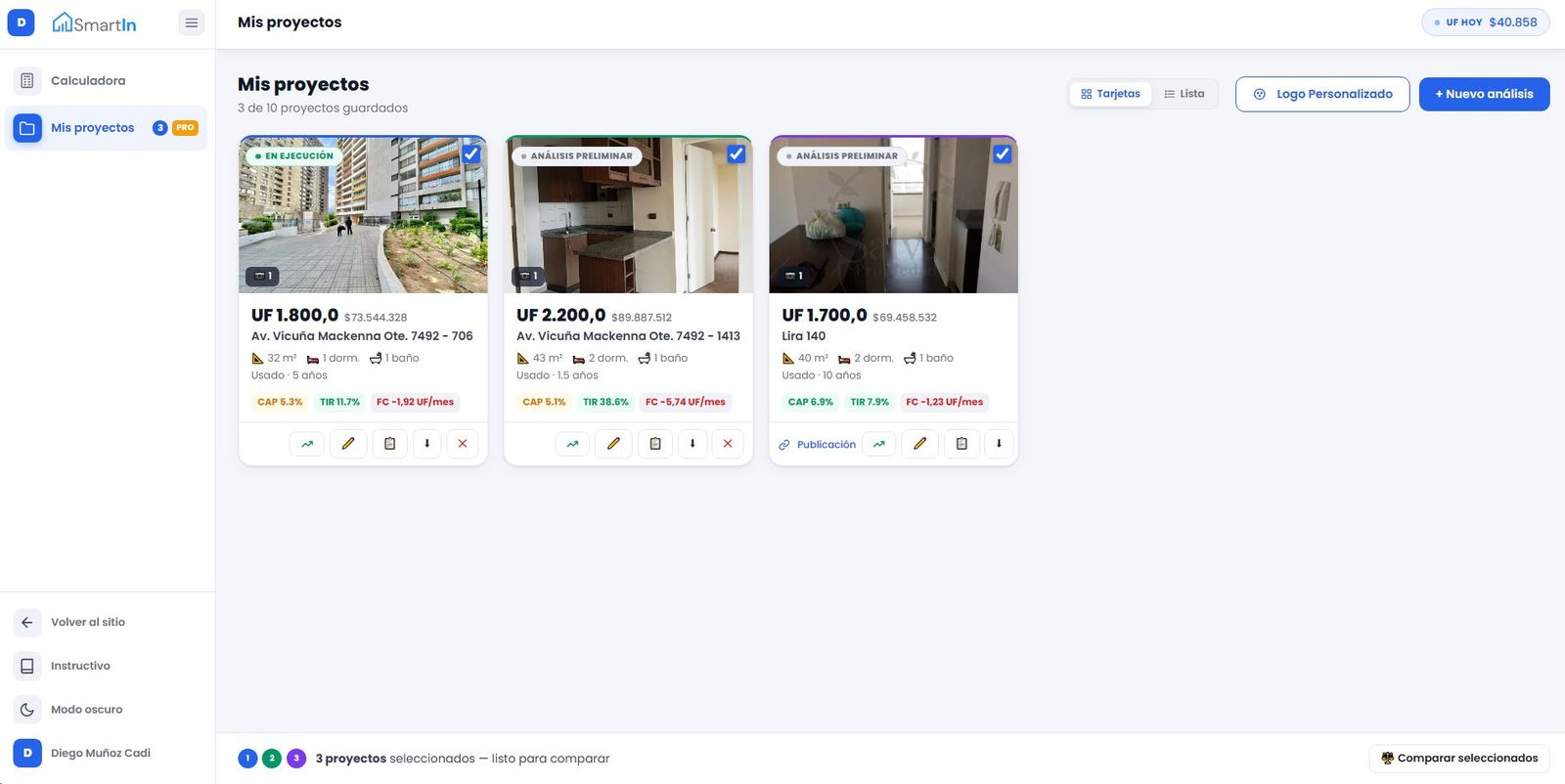Toggle the sidebar hamburger menu
This screenshot has width=1565, height=784.
[192, 22]
